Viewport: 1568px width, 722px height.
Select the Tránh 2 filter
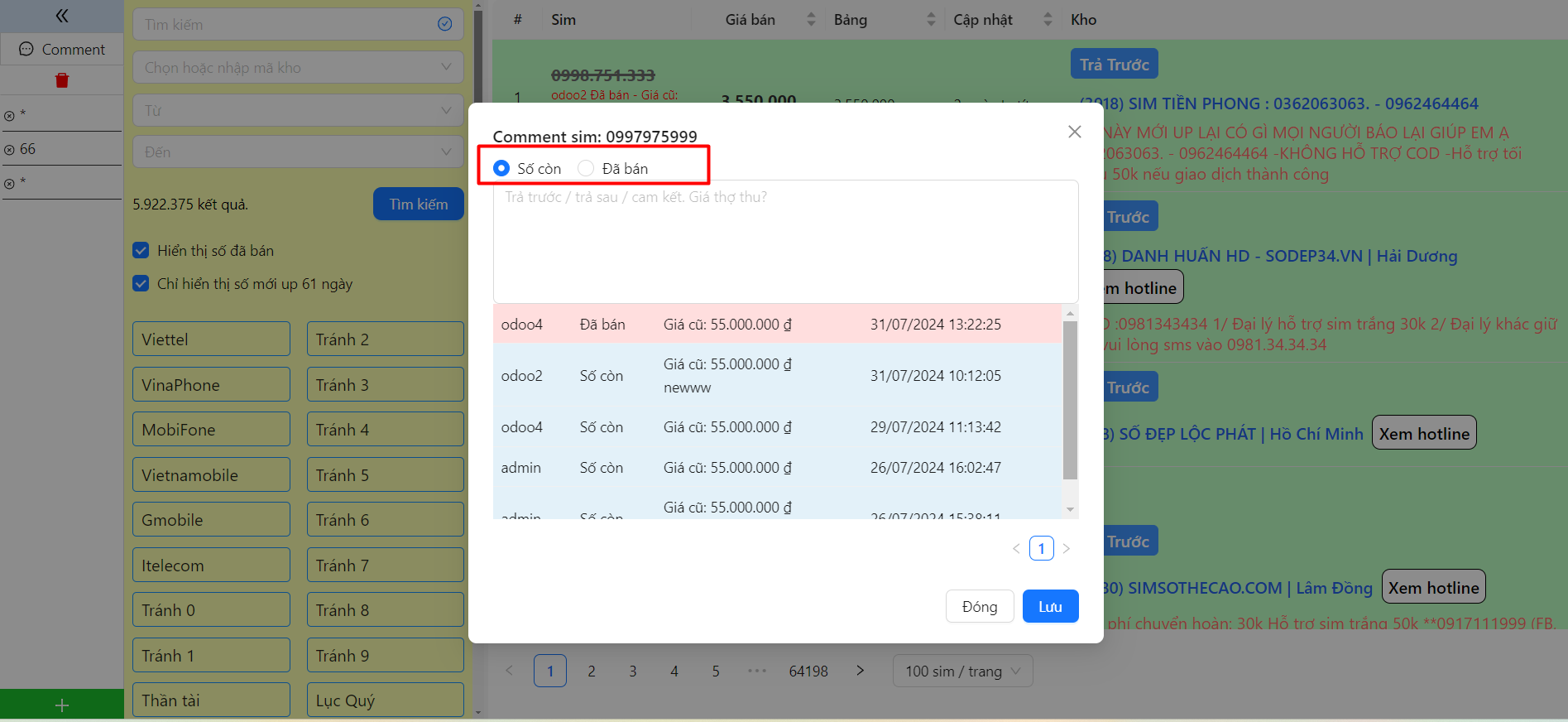(385, 339)
